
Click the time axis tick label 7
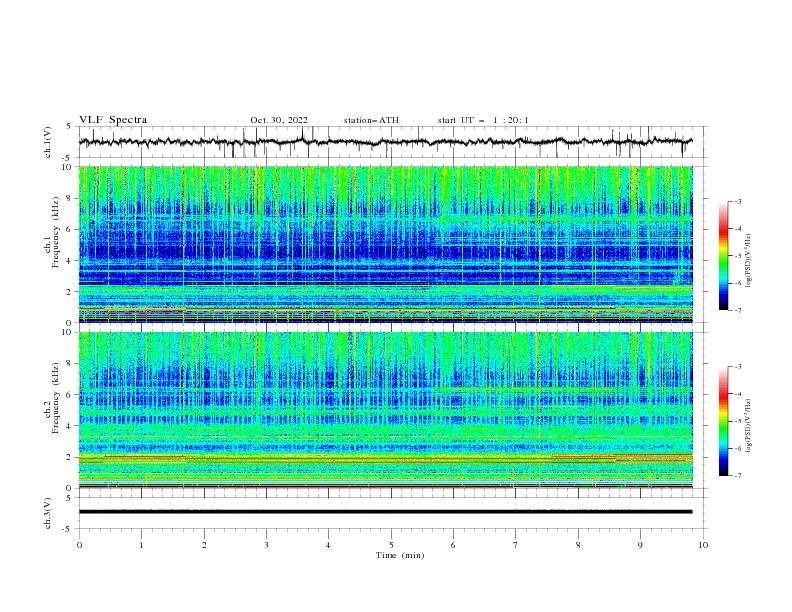[x=516, y=545]
